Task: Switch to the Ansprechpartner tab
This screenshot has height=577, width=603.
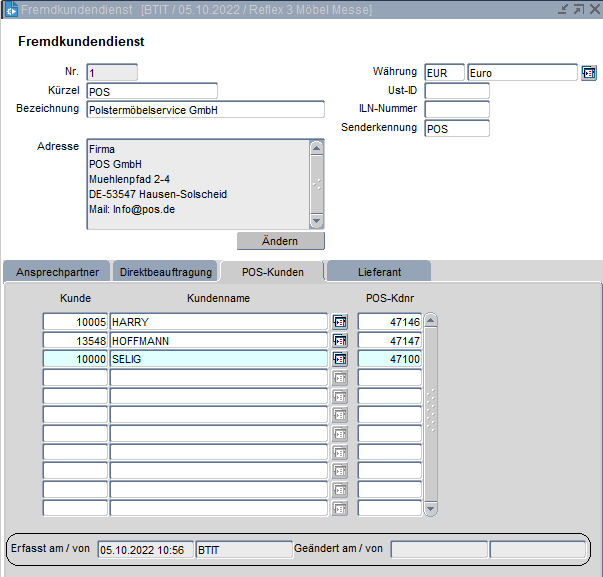Action: pos(55,271)
